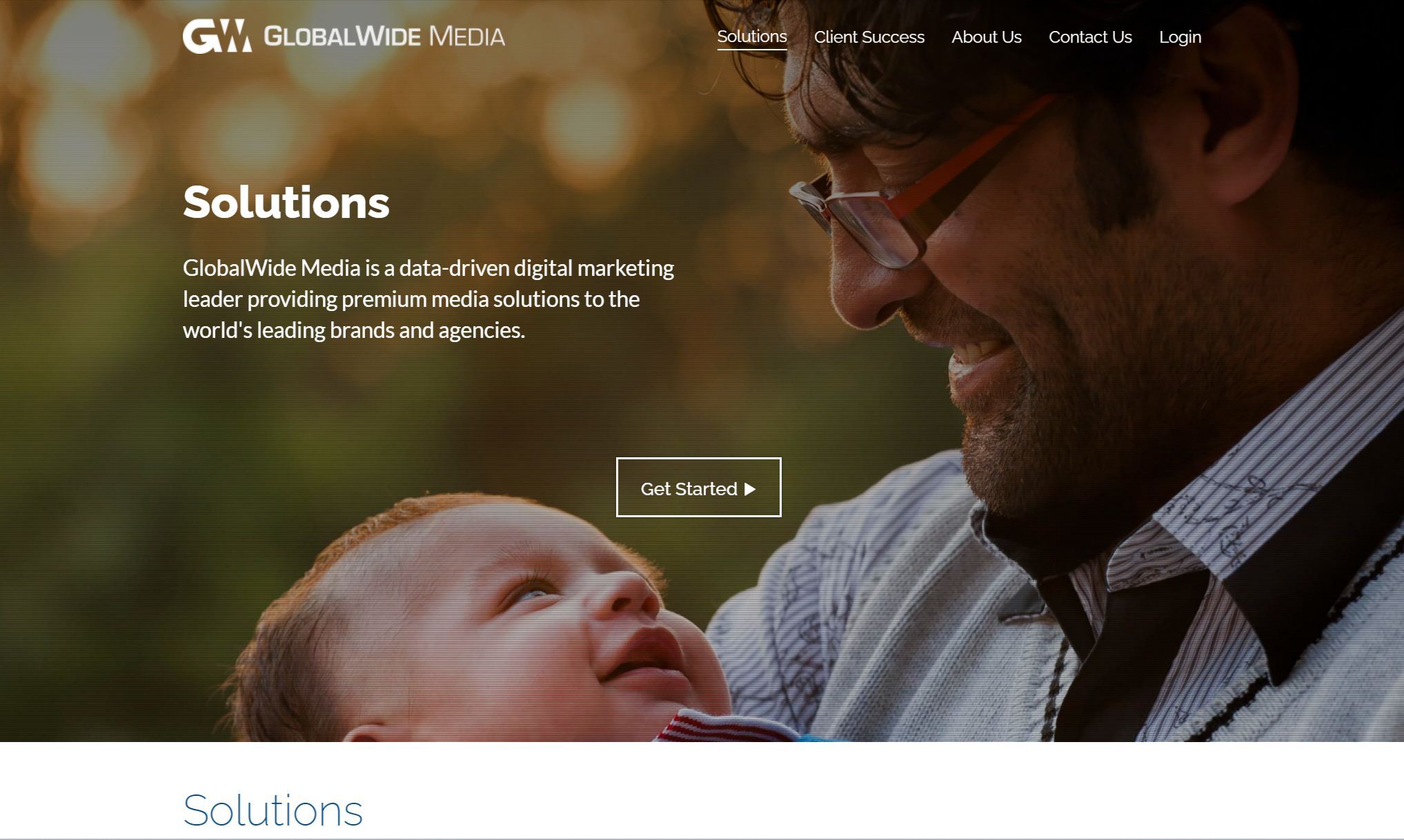Viewport: 1404px width, 840px height.
Task: Click the man's smiling mouth in photo
Action: 980,359
